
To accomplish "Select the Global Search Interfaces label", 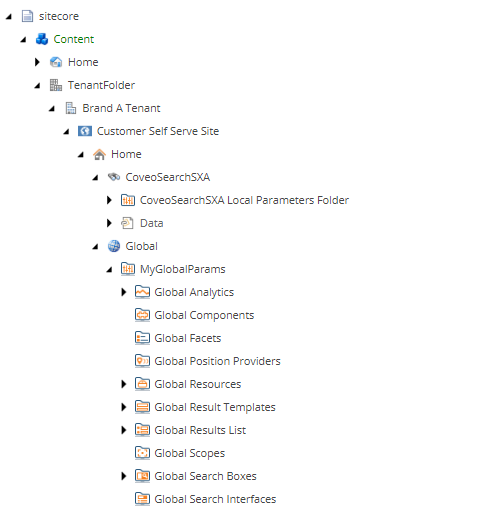I will 215,499.
